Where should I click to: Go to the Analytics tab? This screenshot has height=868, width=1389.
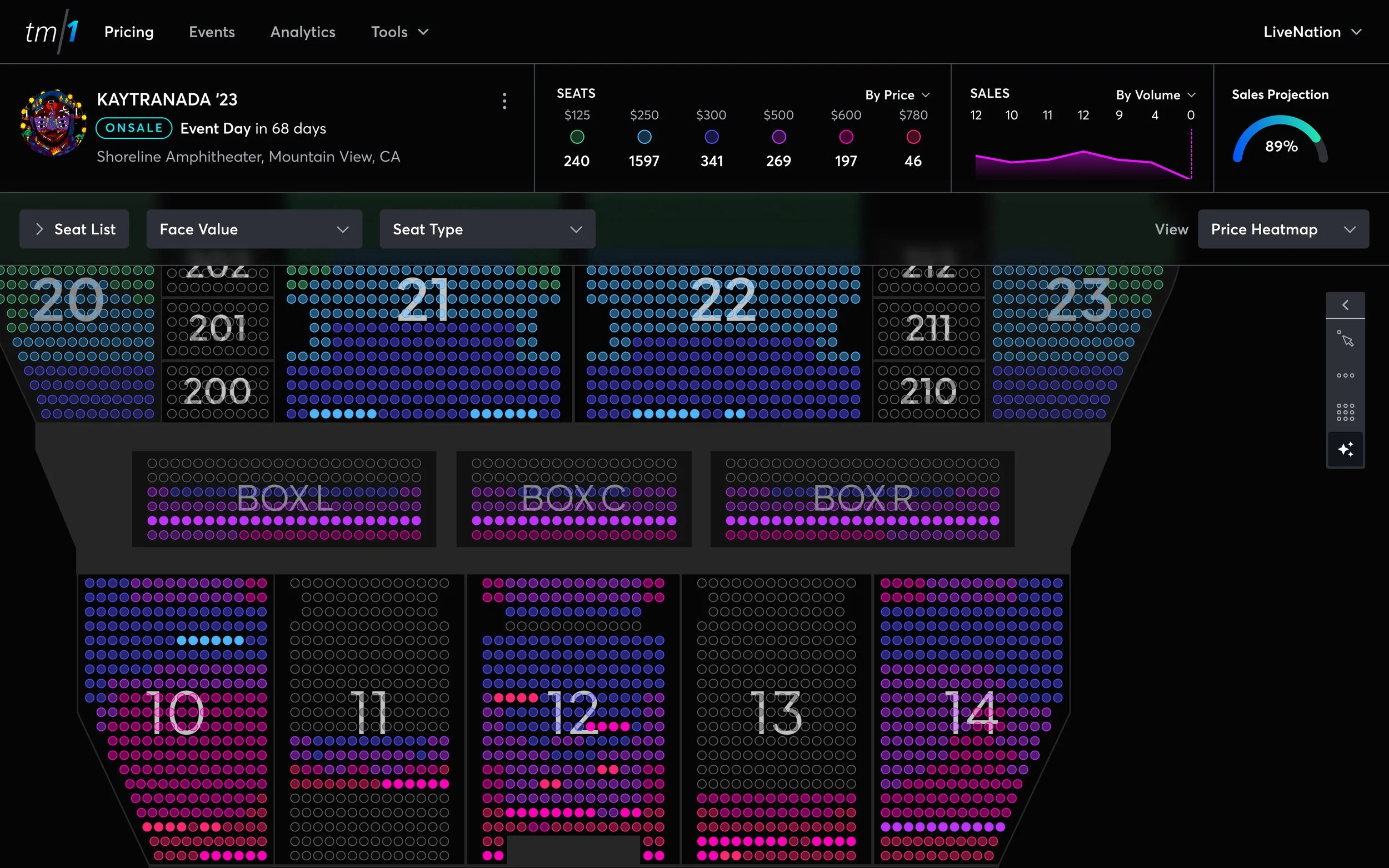click(303, 32)
